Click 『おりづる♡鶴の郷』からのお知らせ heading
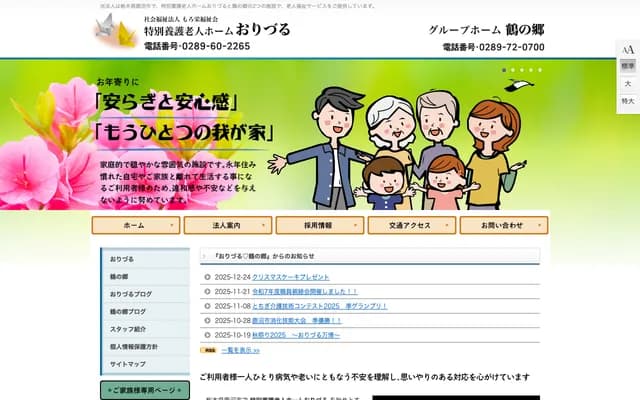Screen dimensions: 640x400 tap(264, 256)
